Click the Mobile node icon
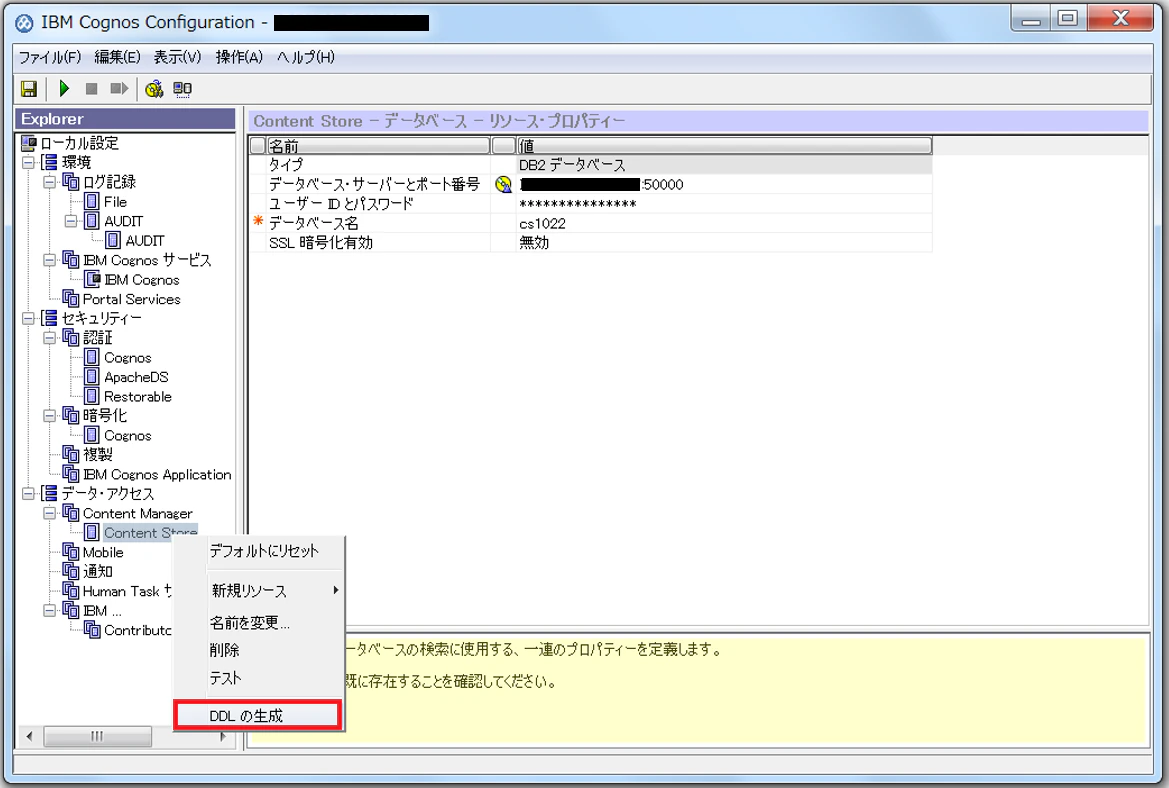This screenshot has height=788, width=1169. tap(71, 552)
